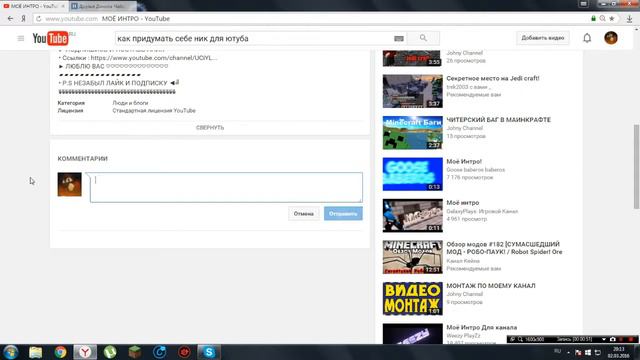This screenshot has width=640, height=360.
Task: Open Skype from the taskbar
Action: (209, 352)
